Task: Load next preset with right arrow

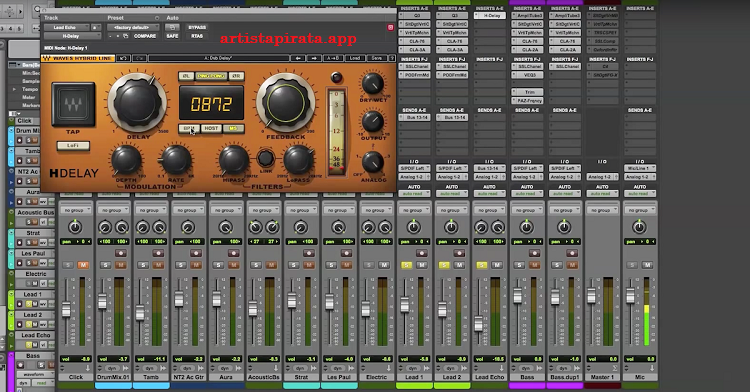Action: (x=314, y=58)
